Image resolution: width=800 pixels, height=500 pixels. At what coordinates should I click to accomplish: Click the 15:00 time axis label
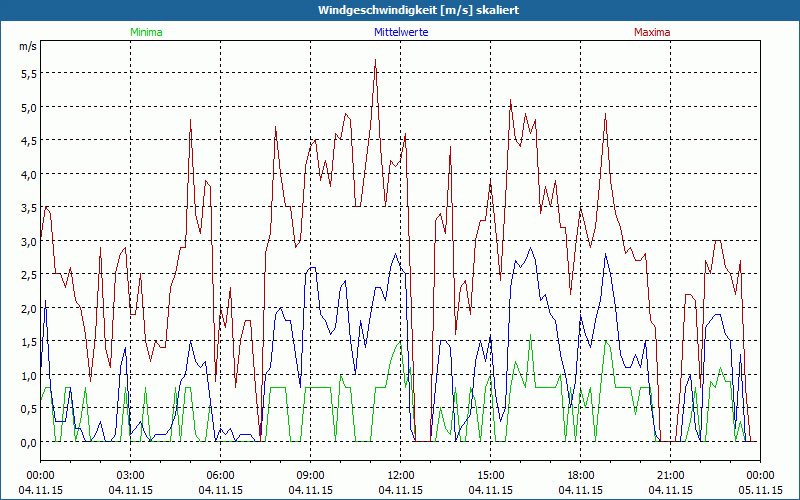491,476
